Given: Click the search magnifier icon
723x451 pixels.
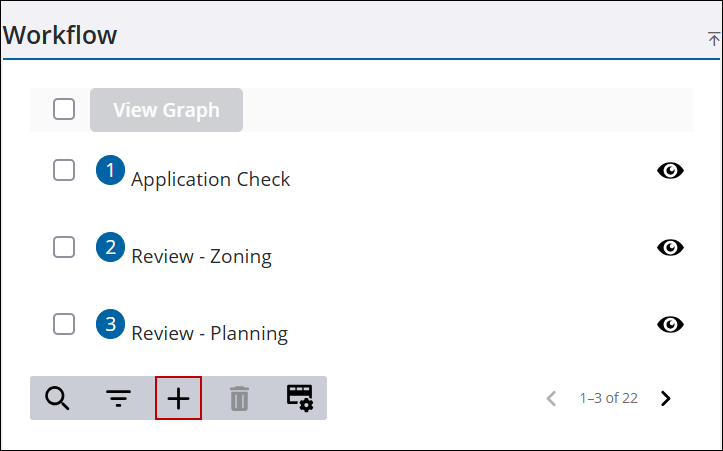Looking at the screenshot, I should point(58,398).
